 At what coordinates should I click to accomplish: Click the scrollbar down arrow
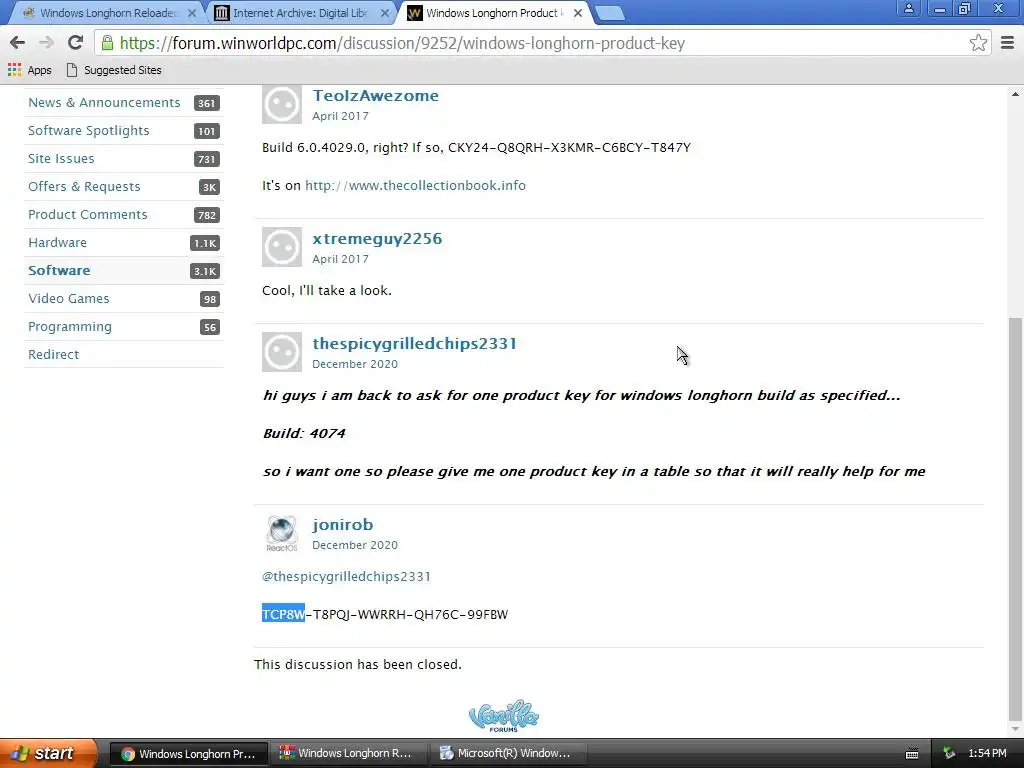tap(1015, 729)
